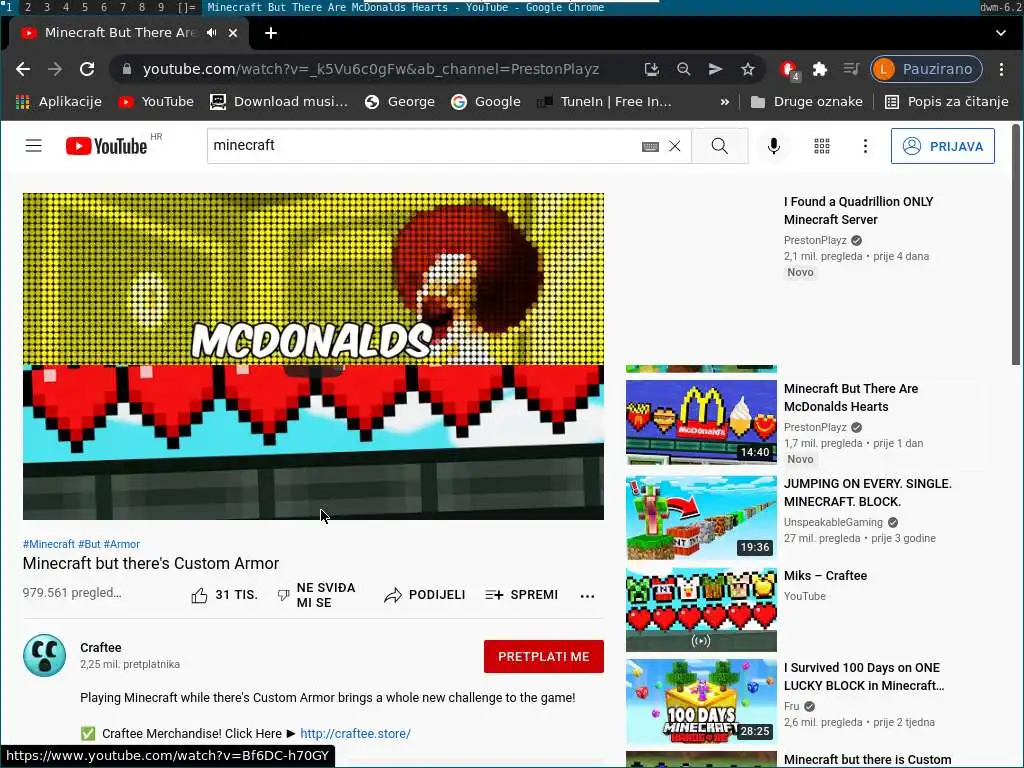This screenshot has height=768, width=1024.
Task: Open the Miks – Craftee mix thumbnail
Action: pos(701,609)
